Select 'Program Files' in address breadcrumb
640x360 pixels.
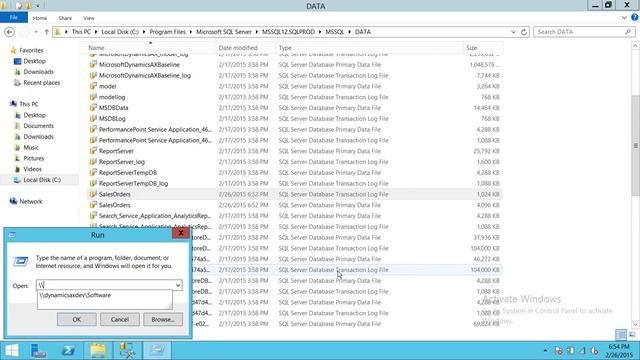(x=167, y=32)
